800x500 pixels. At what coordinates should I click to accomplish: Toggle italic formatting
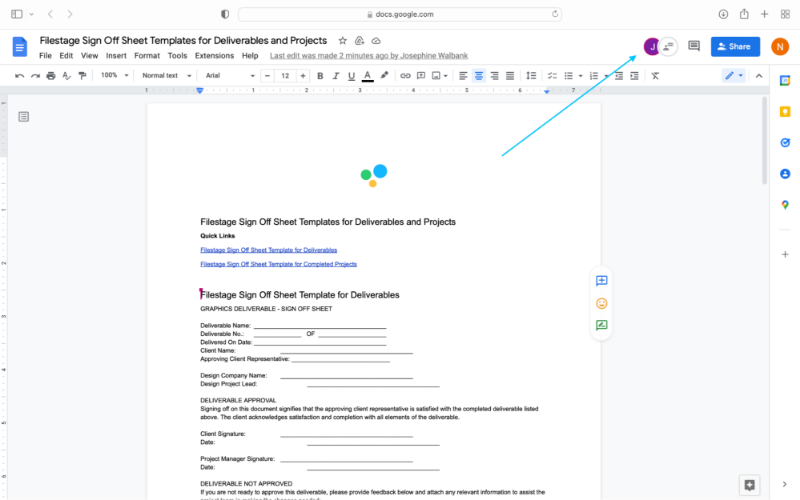click(336, 76)
